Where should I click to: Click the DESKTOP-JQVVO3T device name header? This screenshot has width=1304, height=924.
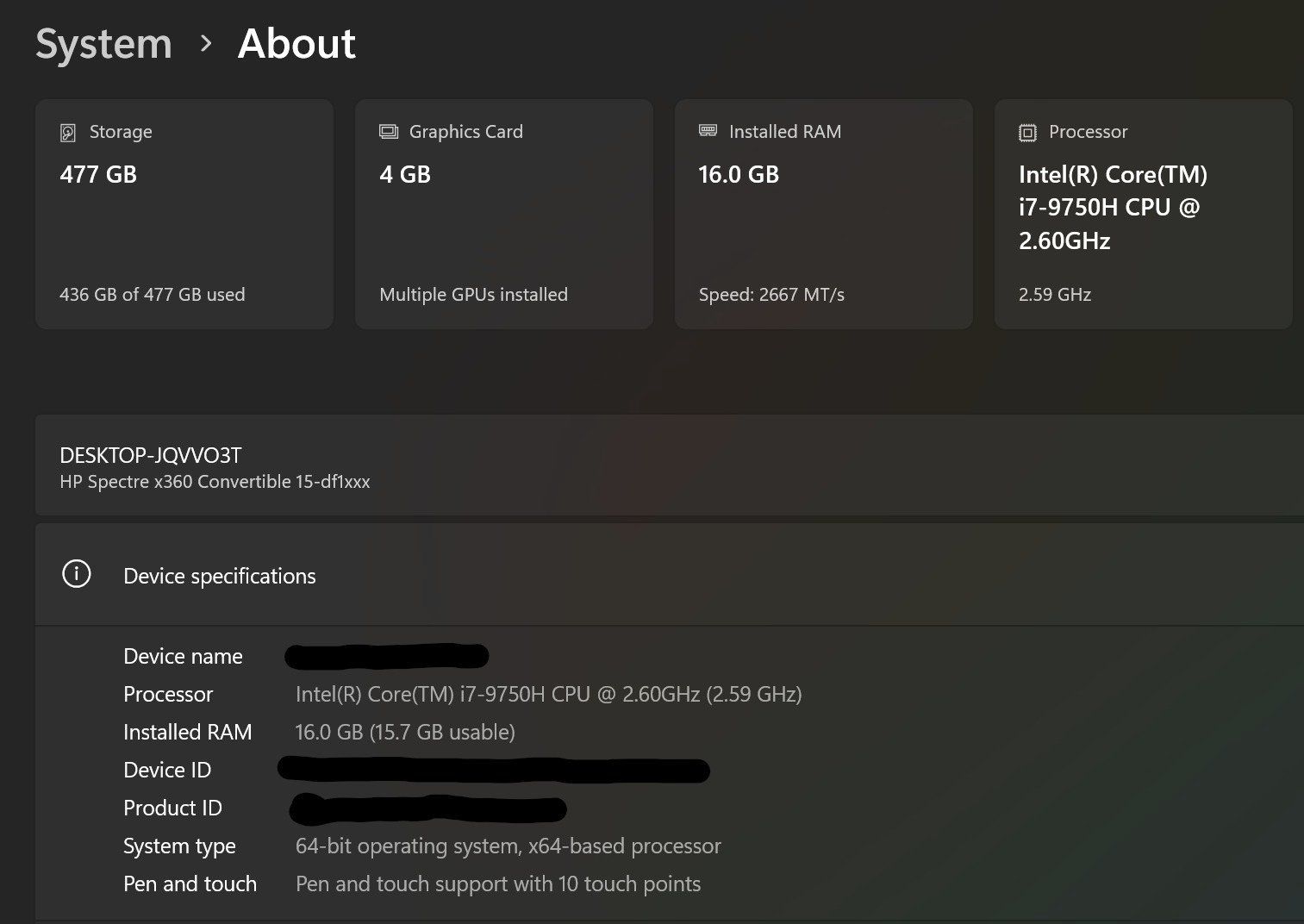[151, 455]
